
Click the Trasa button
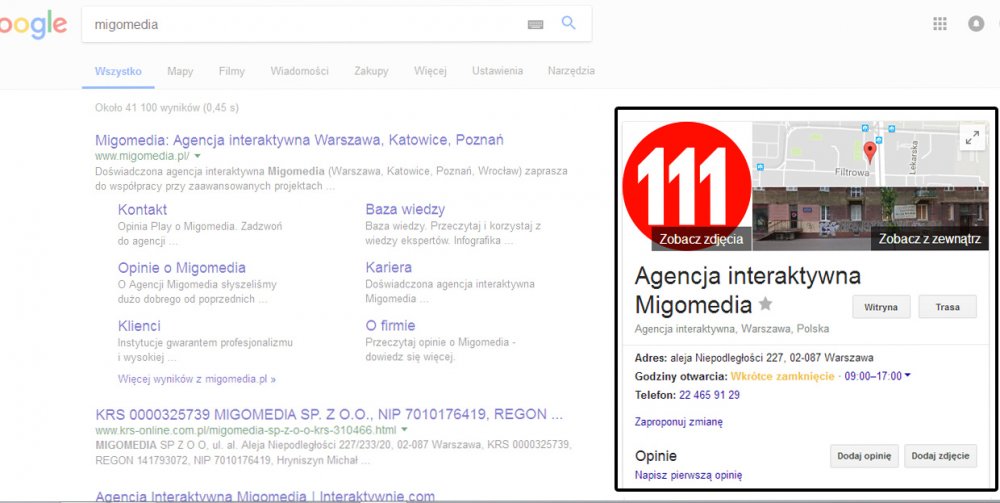948,307
